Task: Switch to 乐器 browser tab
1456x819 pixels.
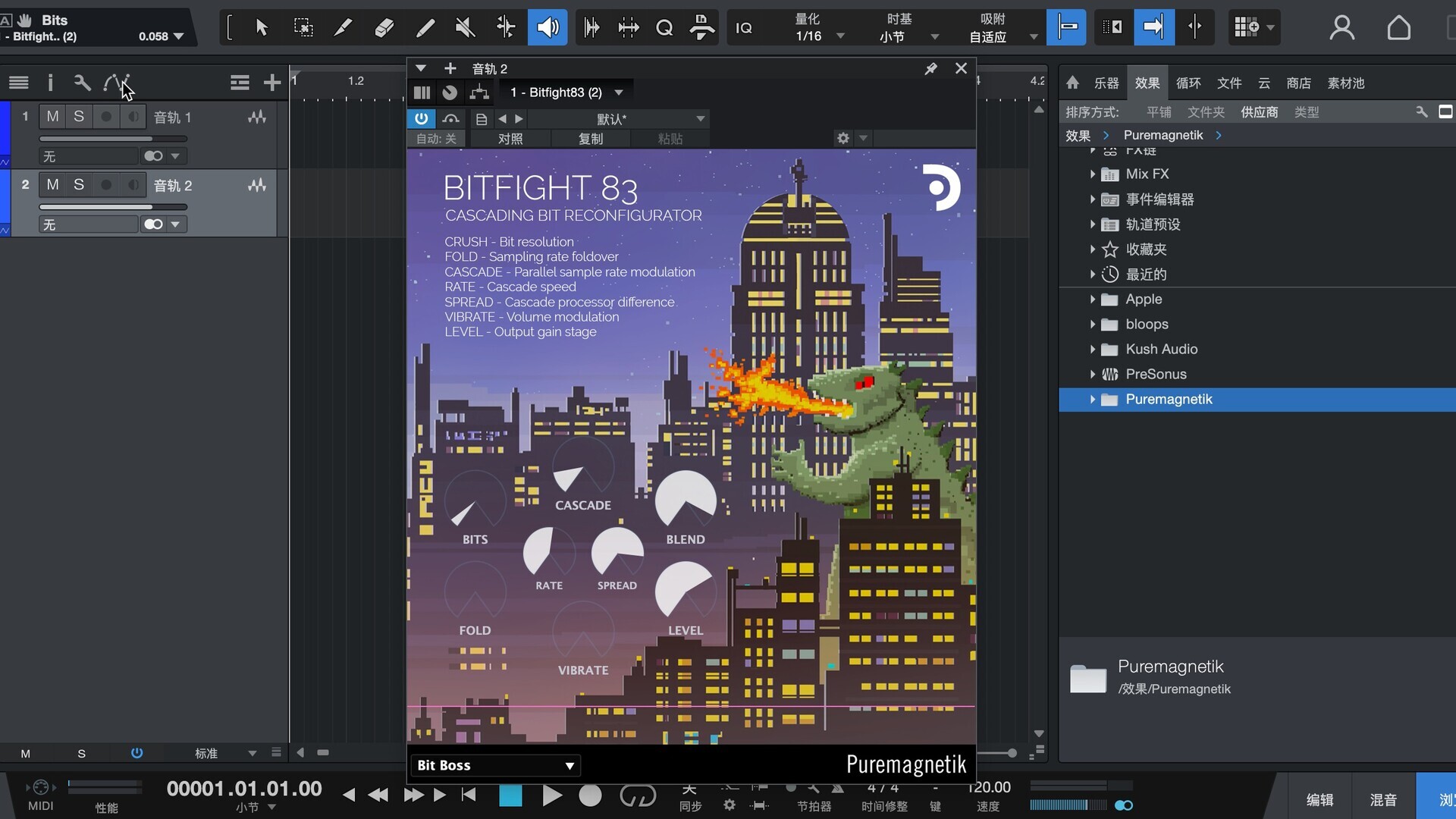Action: coord(1106,83)
